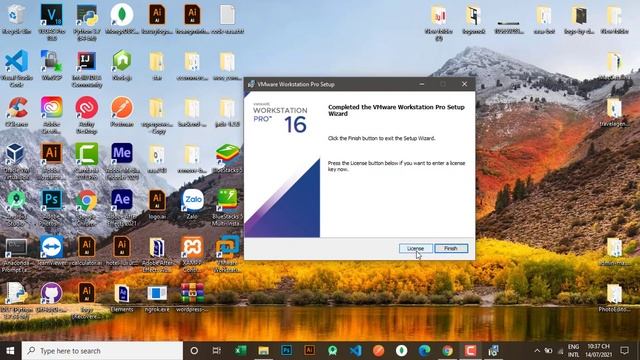Open the taskbar clock showing 14/07/2021

(x=598, y=351)
